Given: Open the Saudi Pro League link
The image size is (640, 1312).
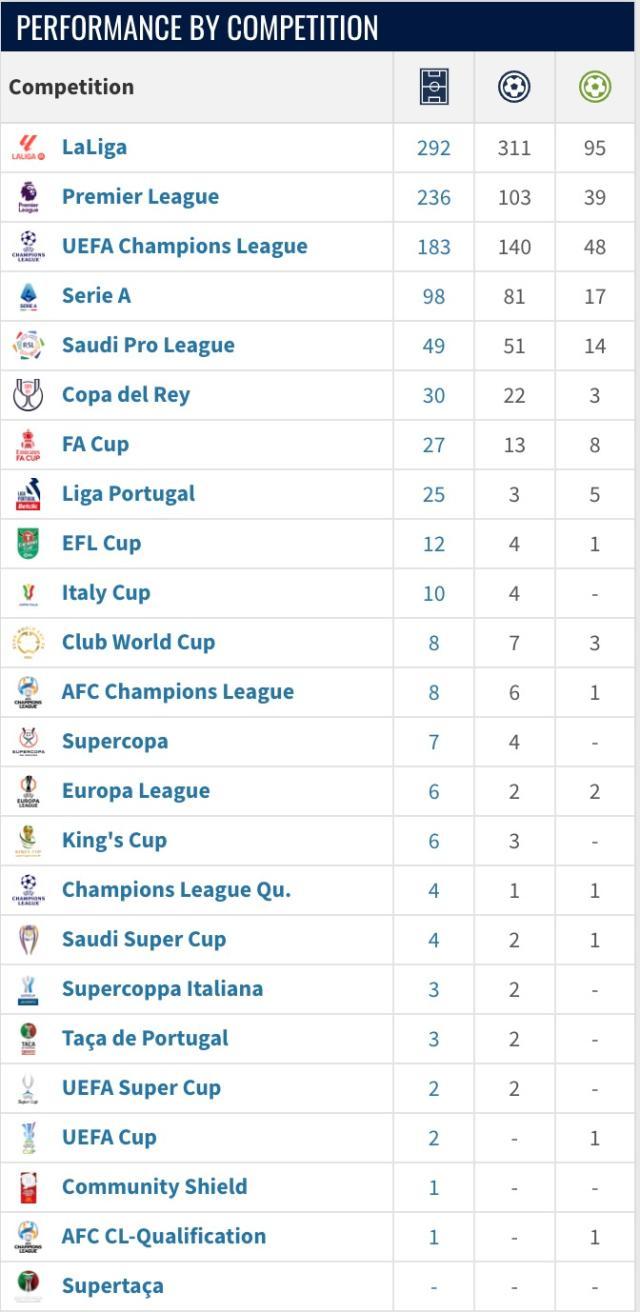Looking at the screenshot, I should click(148, 345).
